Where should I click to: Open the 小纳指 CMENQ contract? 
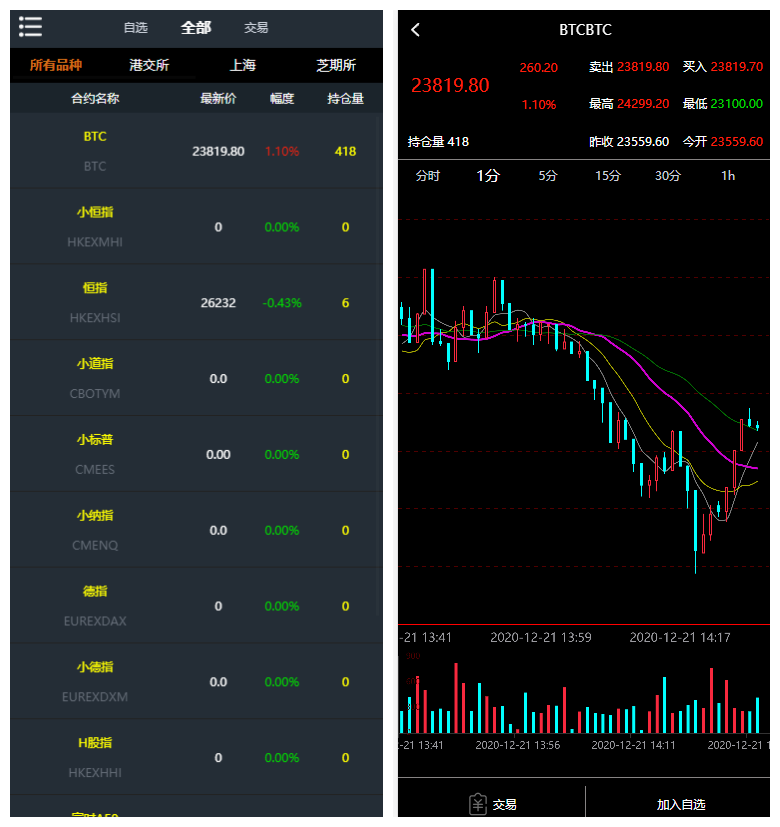pyautogui.click(x=196, y=530)
